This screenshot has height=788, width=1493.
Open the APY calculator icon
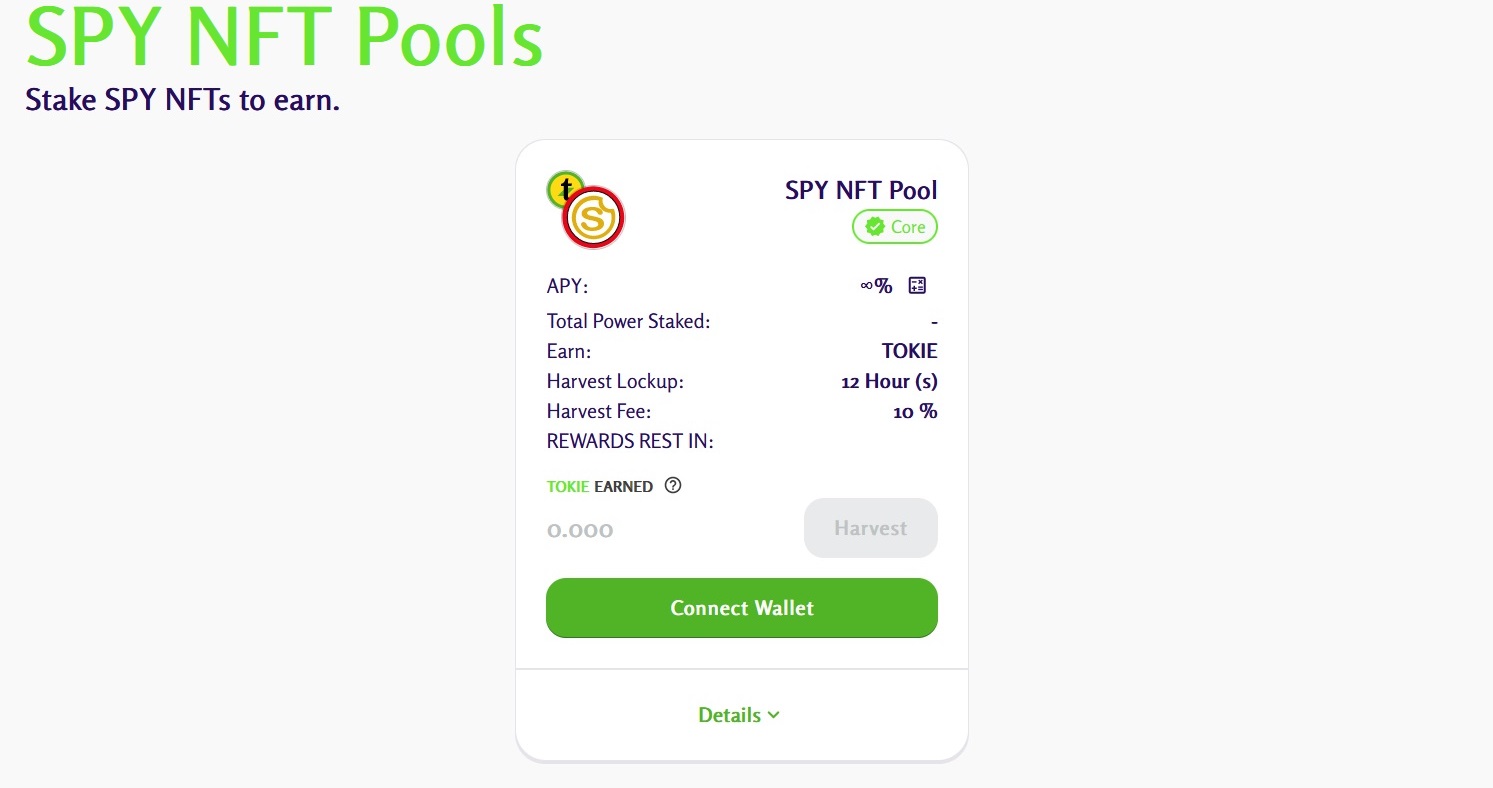tap(917, 286)
